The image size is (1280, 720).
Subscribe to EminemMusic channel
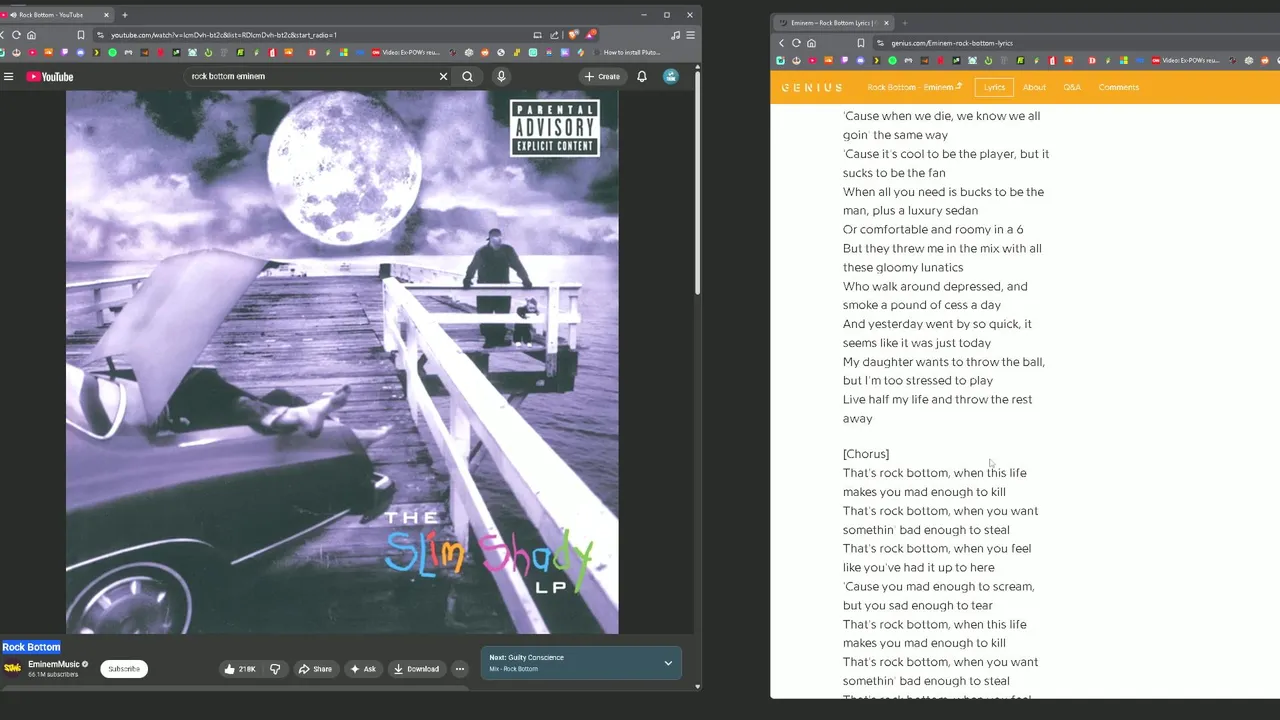[124, 669]
